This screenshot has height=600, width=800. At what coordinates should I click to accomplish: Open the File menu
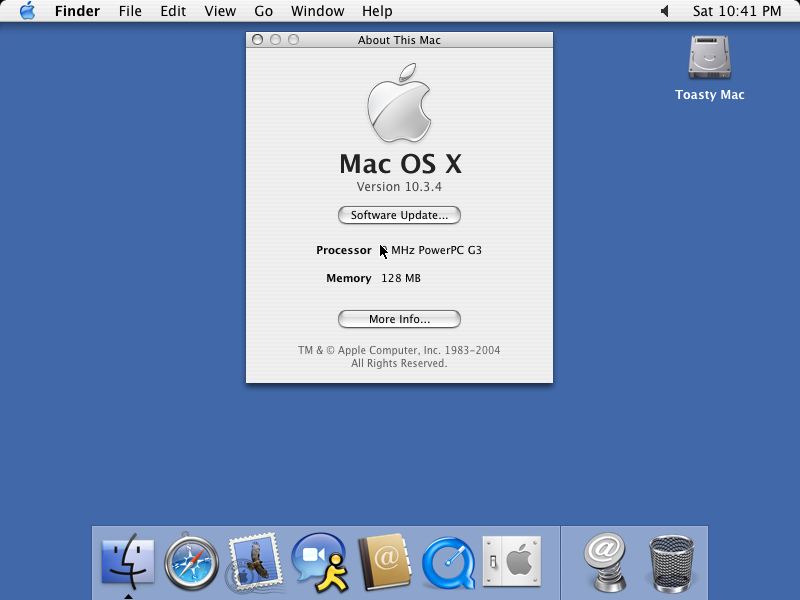tap(130, 11)
